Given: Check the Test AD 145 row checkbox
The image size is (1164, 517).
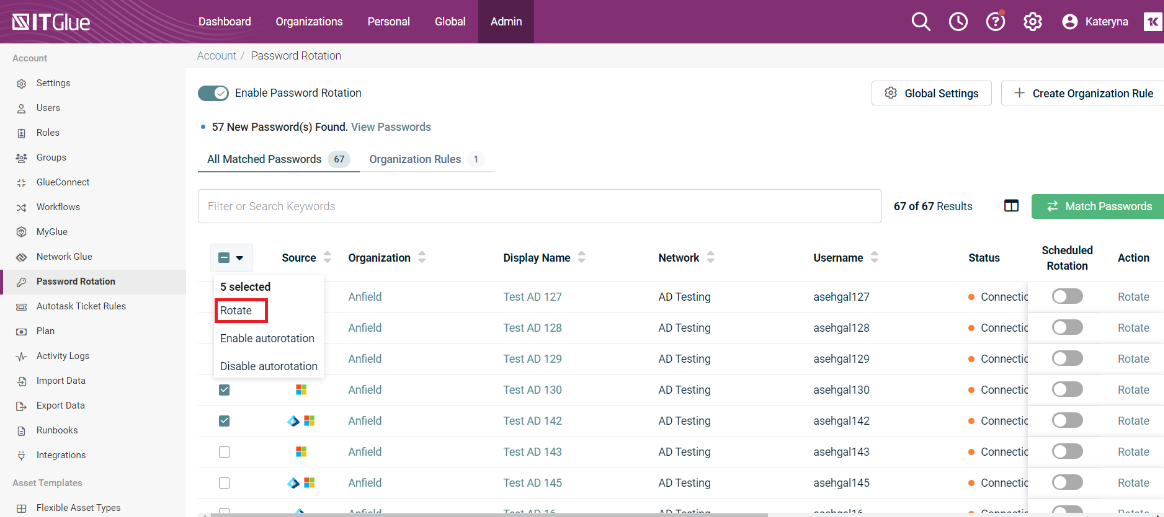Looking at the screenshot, I should (224, 483).
